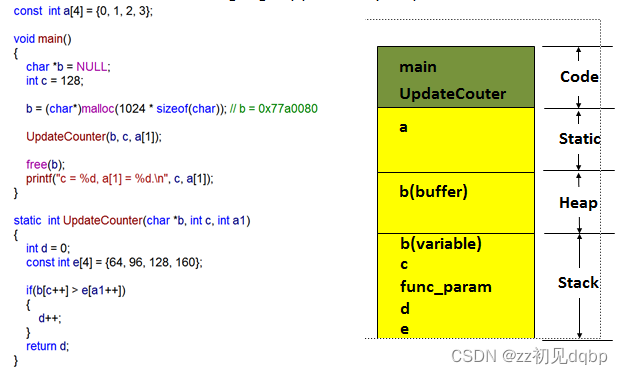Click the 'return d;' line

[48, 346]
